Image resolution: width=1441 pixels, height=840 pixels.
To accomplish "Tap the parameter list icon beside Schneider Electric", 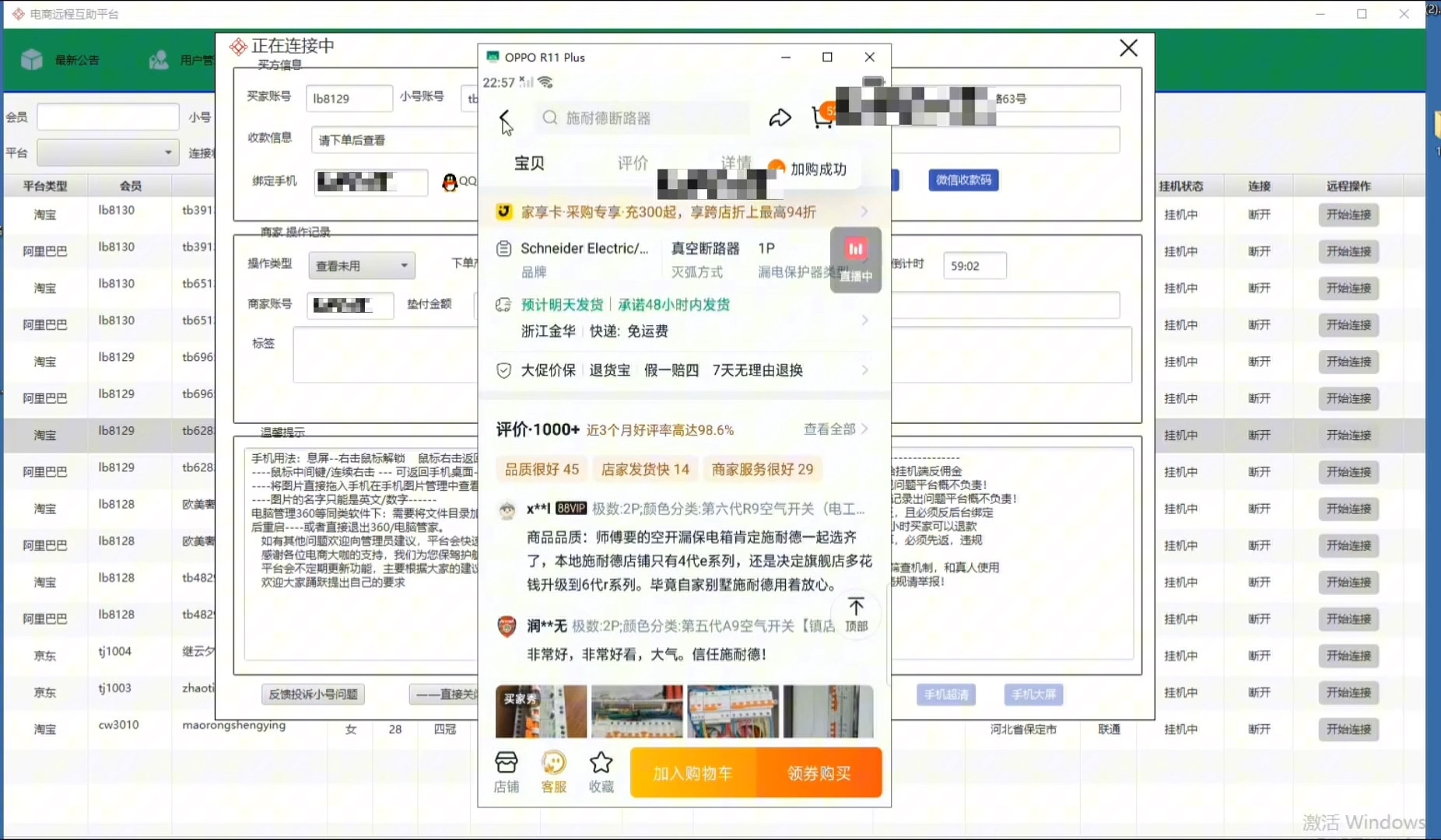I will coord(503,248).
